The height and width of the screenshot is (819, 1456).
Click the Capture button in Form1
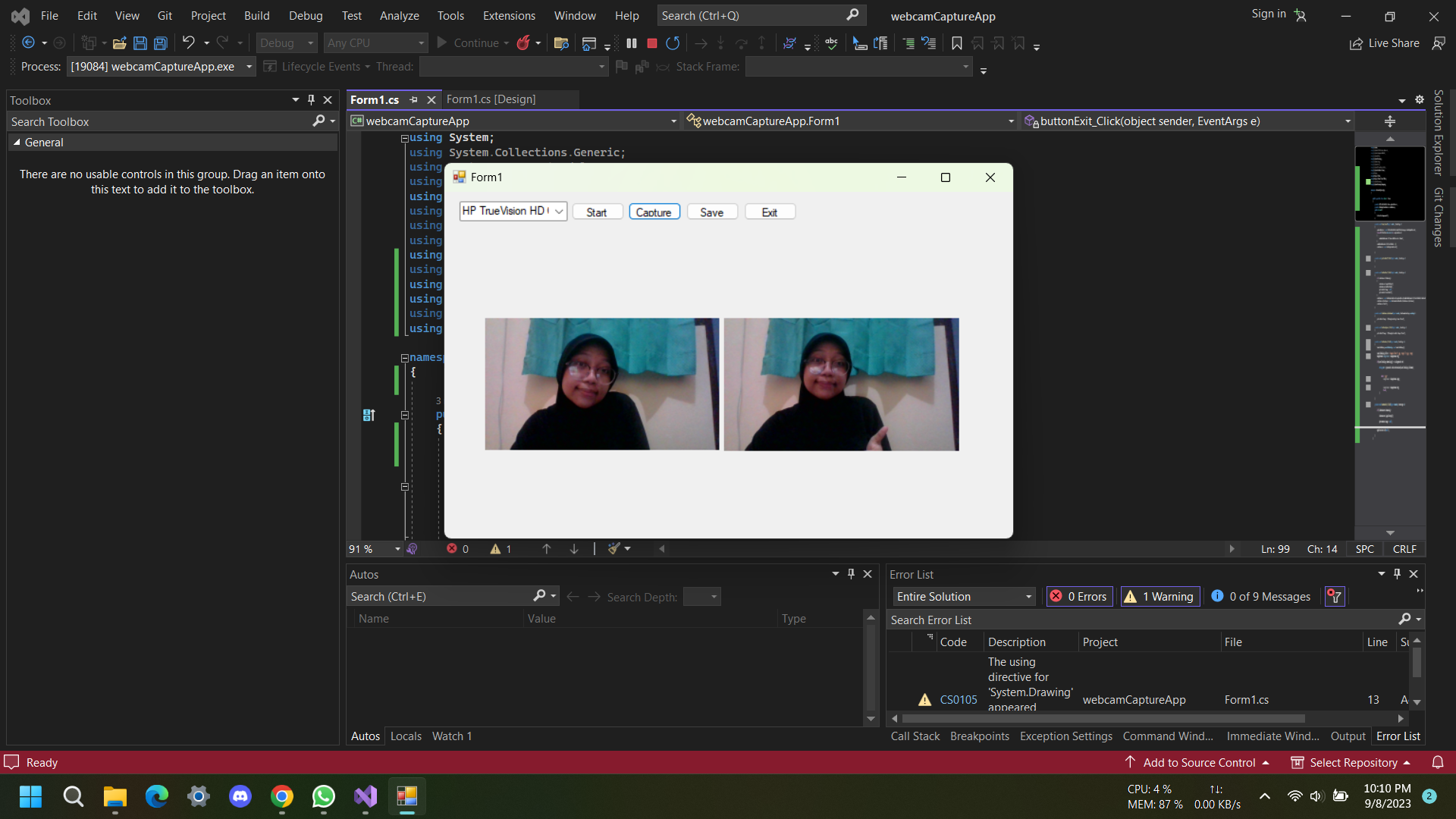click(x=654, y=212)
